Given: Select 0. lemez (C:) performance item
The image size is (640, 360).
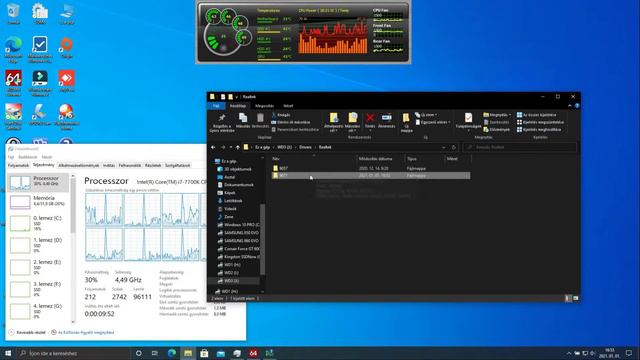Looking at the screenshot, I should (38, 223).
